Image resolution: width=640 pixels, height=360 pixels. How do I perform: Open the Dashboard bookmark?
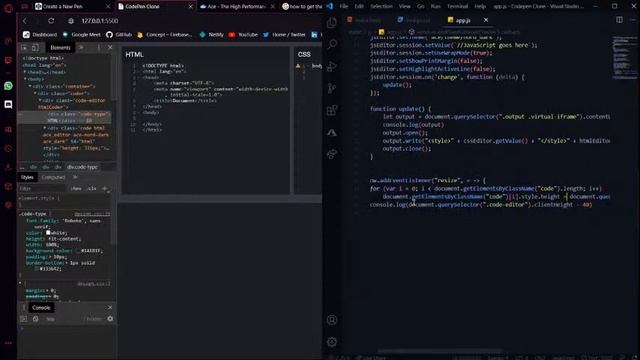click(x=40, y=35)
